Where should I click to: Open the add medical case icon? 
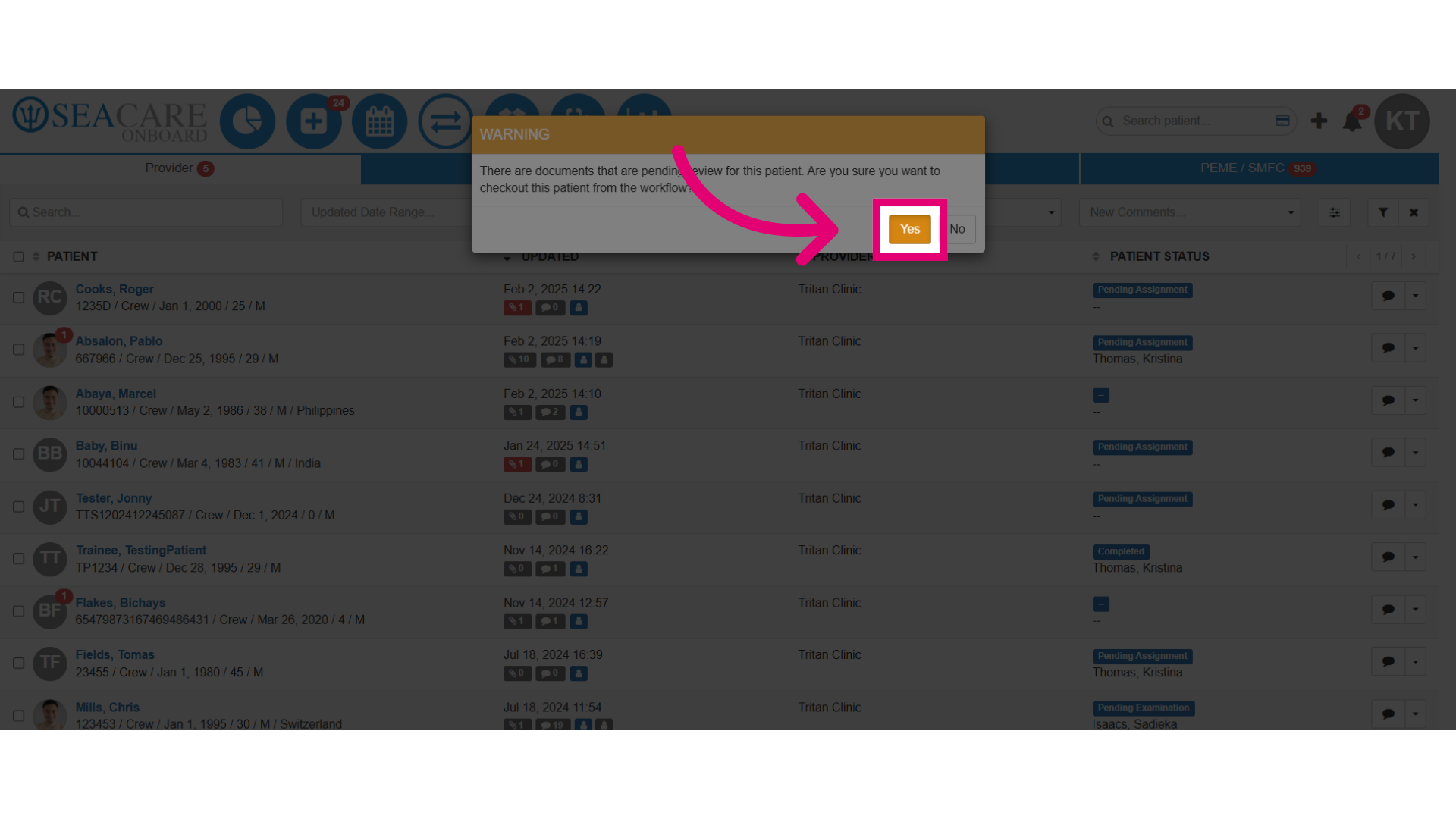pyautogui.click(x=313, y=121)
